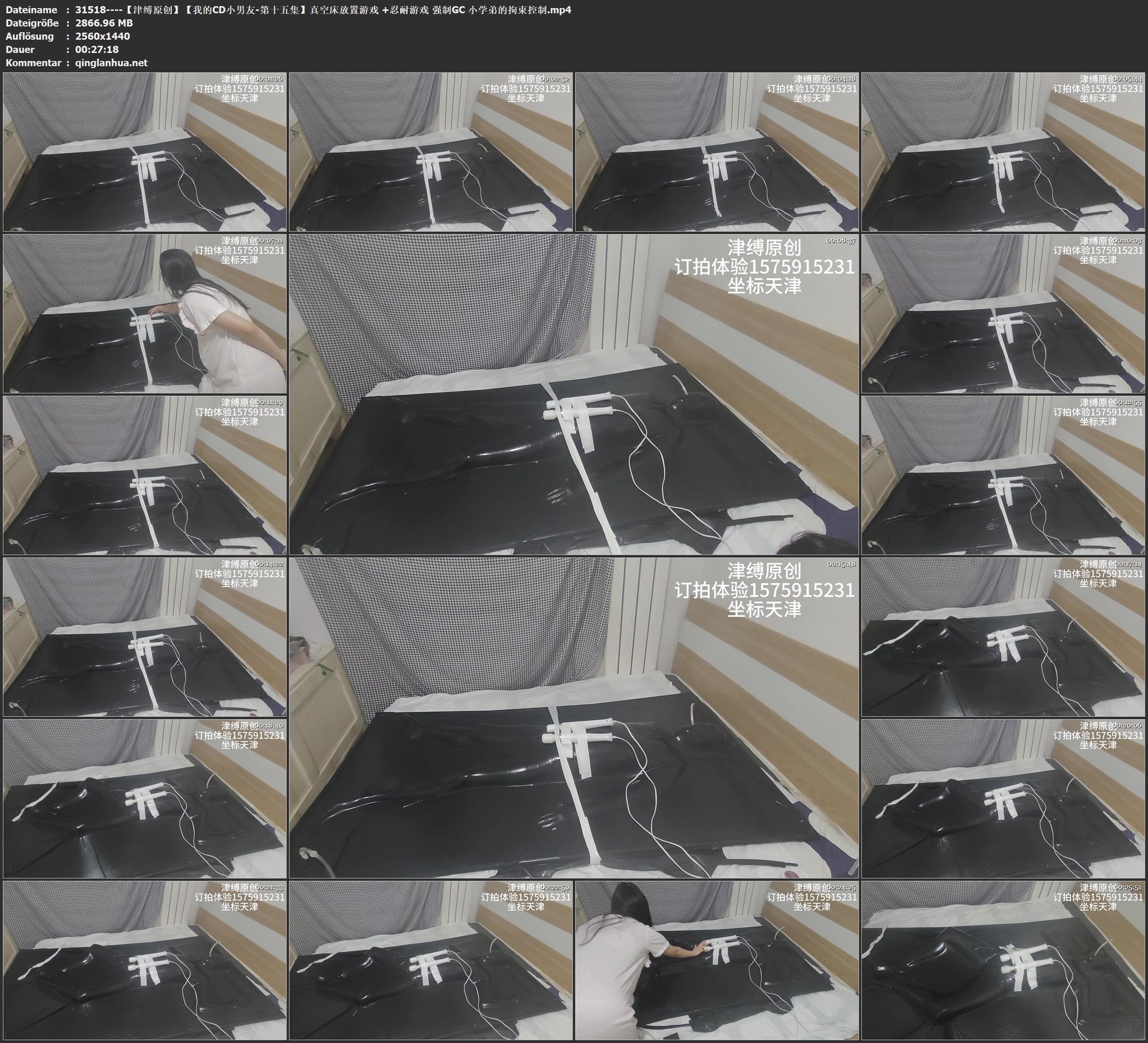Screen dimensions: 1148x1043
Task: Click the qinglanhua.net comment text
Action: 111,62
